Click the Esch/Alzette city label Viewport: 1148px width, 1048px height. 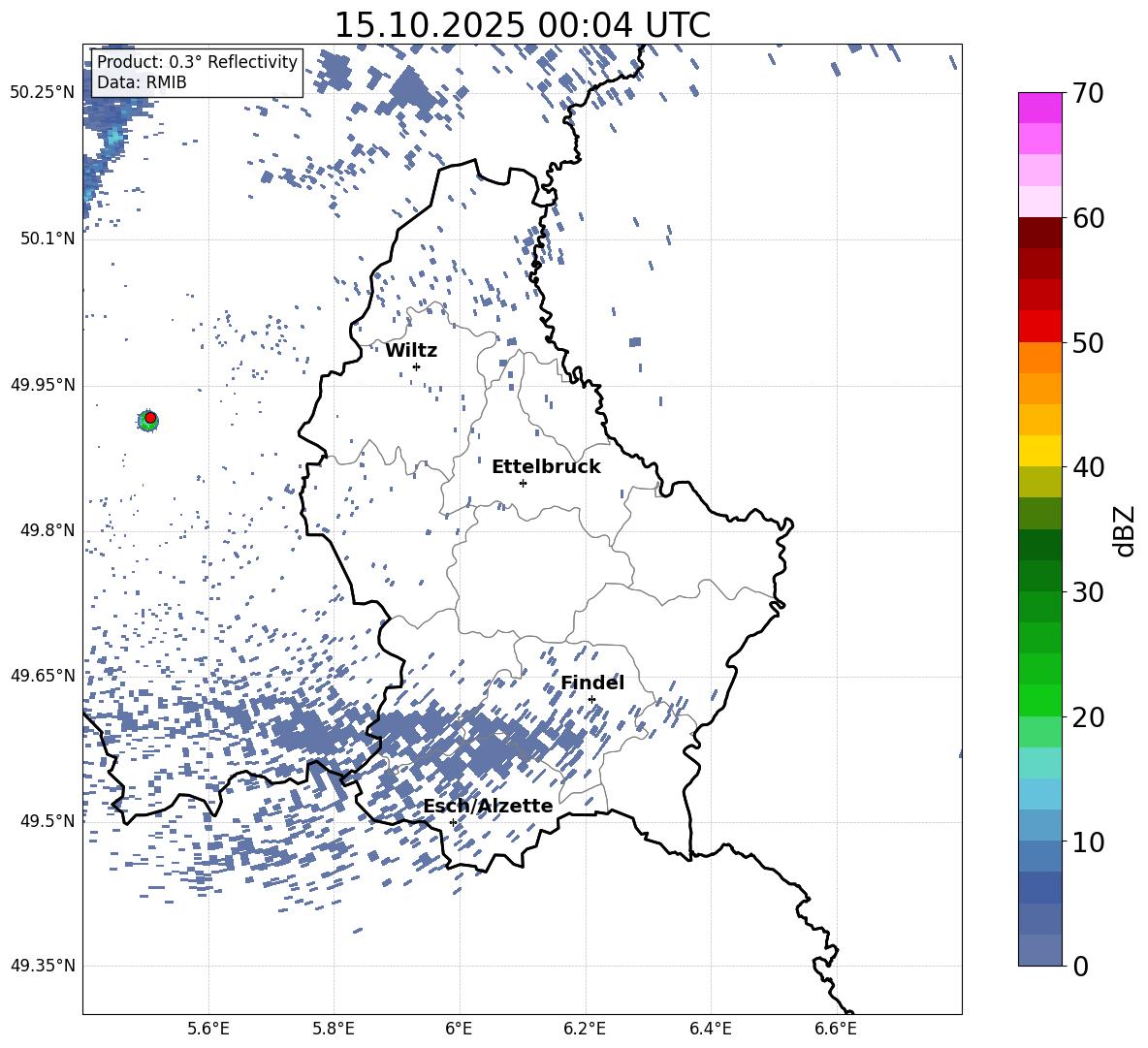489,806
